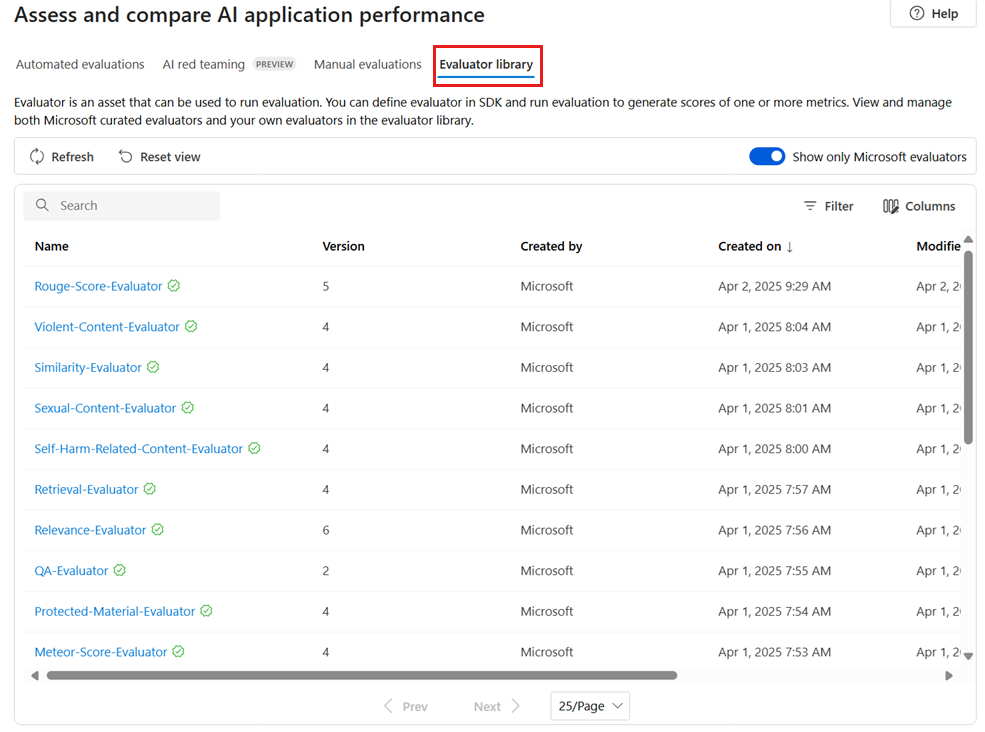Open the Rouge-Score-Evaluator link
985x732 pixels.
point(98,286)
